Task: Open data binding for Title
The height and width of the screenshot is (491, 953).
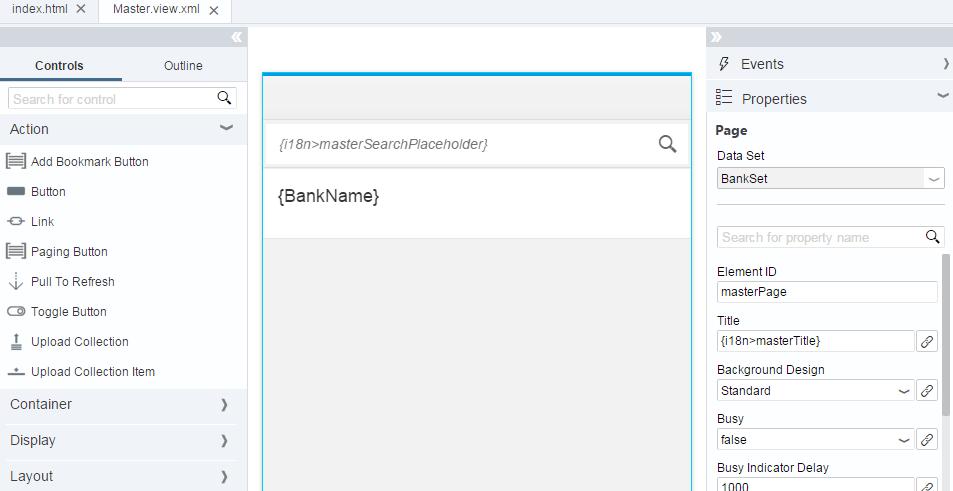Action: [x=927, y=341]
